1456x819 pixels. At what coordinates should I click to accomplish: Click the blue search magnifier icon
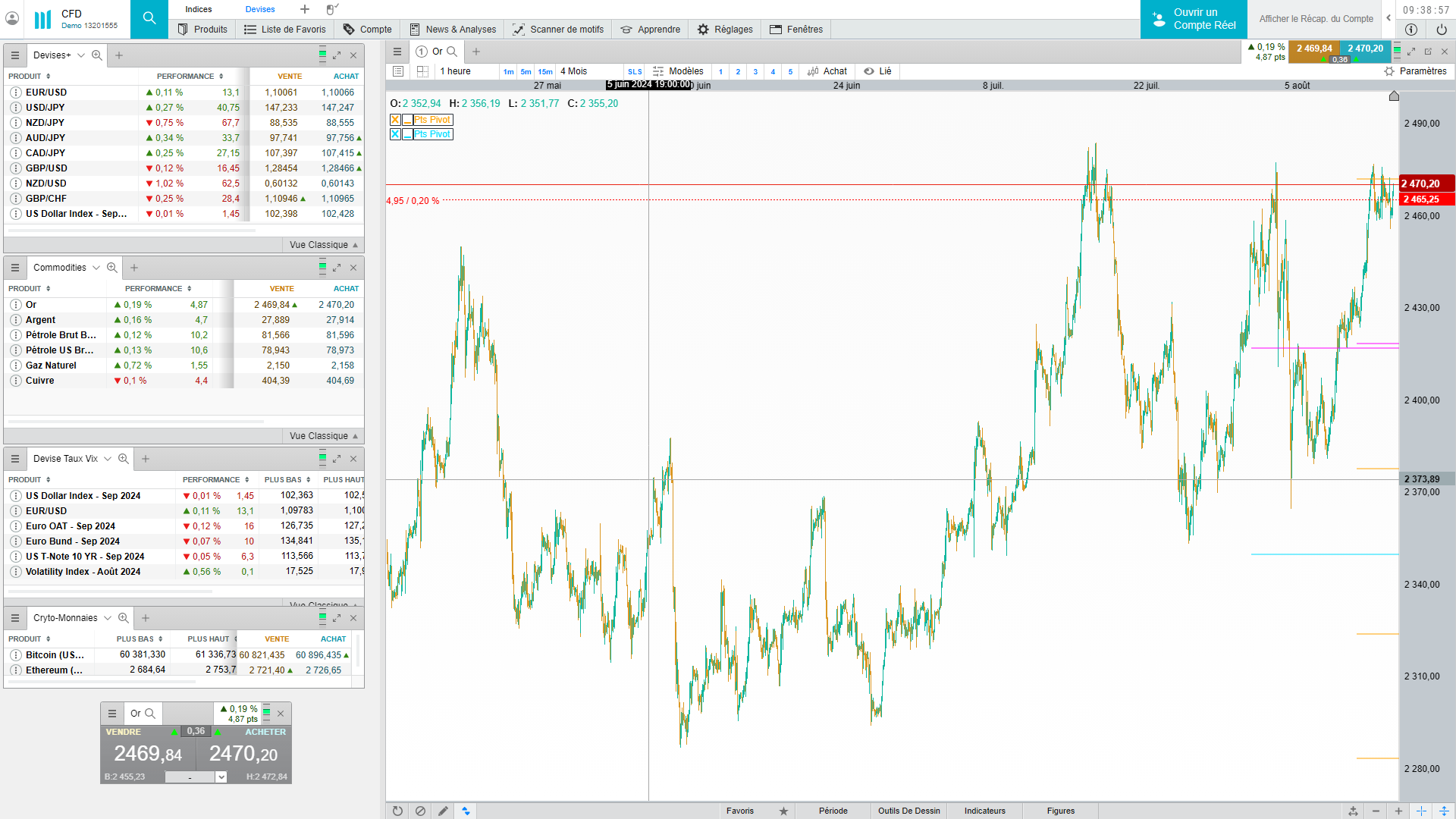point(149,19)
